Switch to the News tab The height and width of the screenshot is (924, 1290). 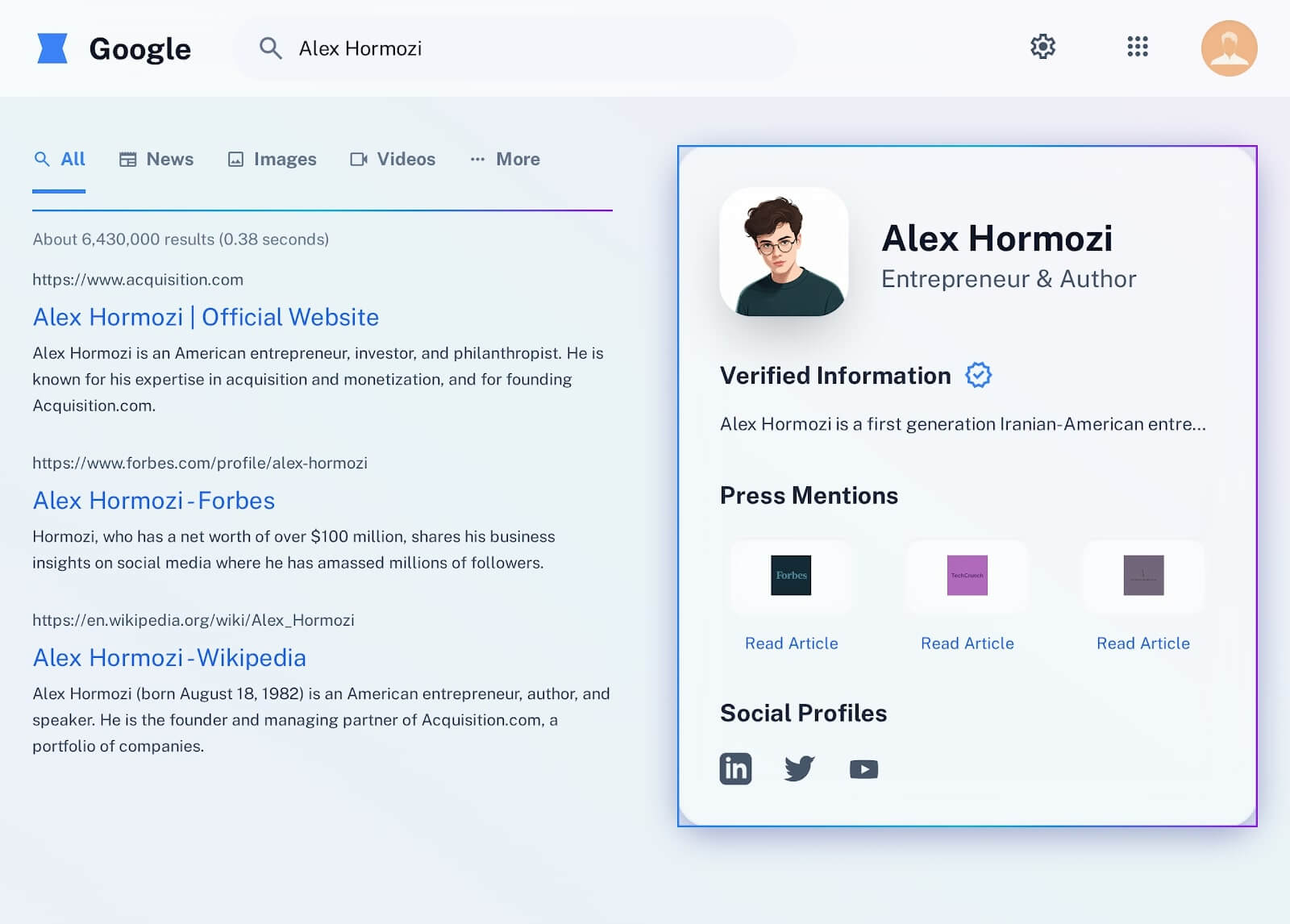(x=156, y=159)
